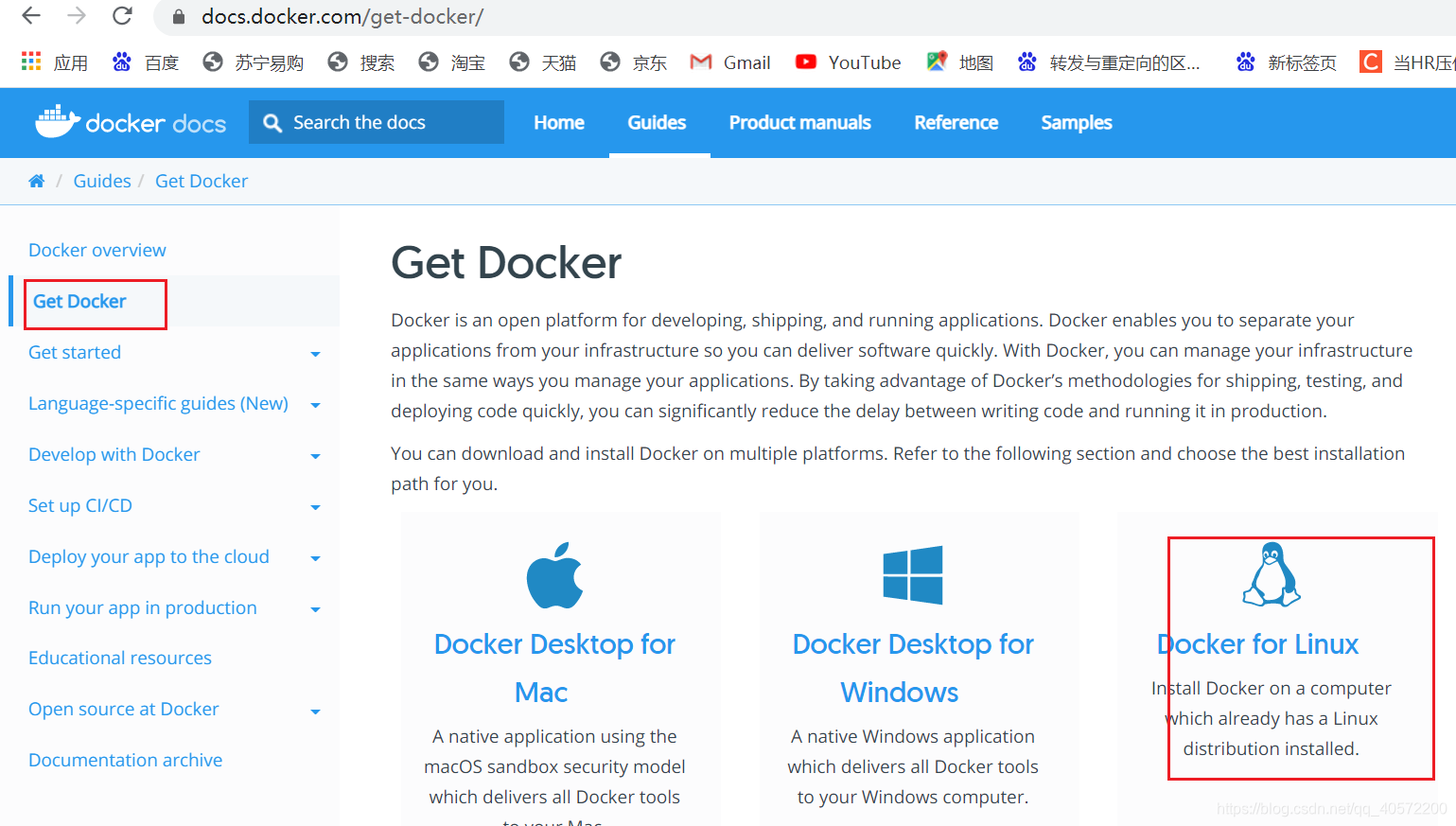The image size is (1456, 826).
Task: Open the 苏宁易购 bookmark
Action: 253,62
